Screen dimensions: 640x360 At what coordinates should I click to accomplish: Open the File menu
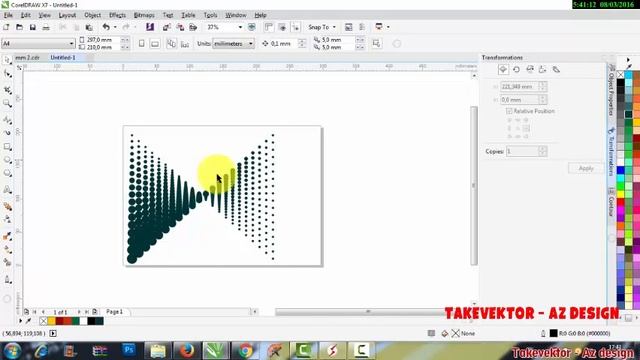[x=8, y=15]
